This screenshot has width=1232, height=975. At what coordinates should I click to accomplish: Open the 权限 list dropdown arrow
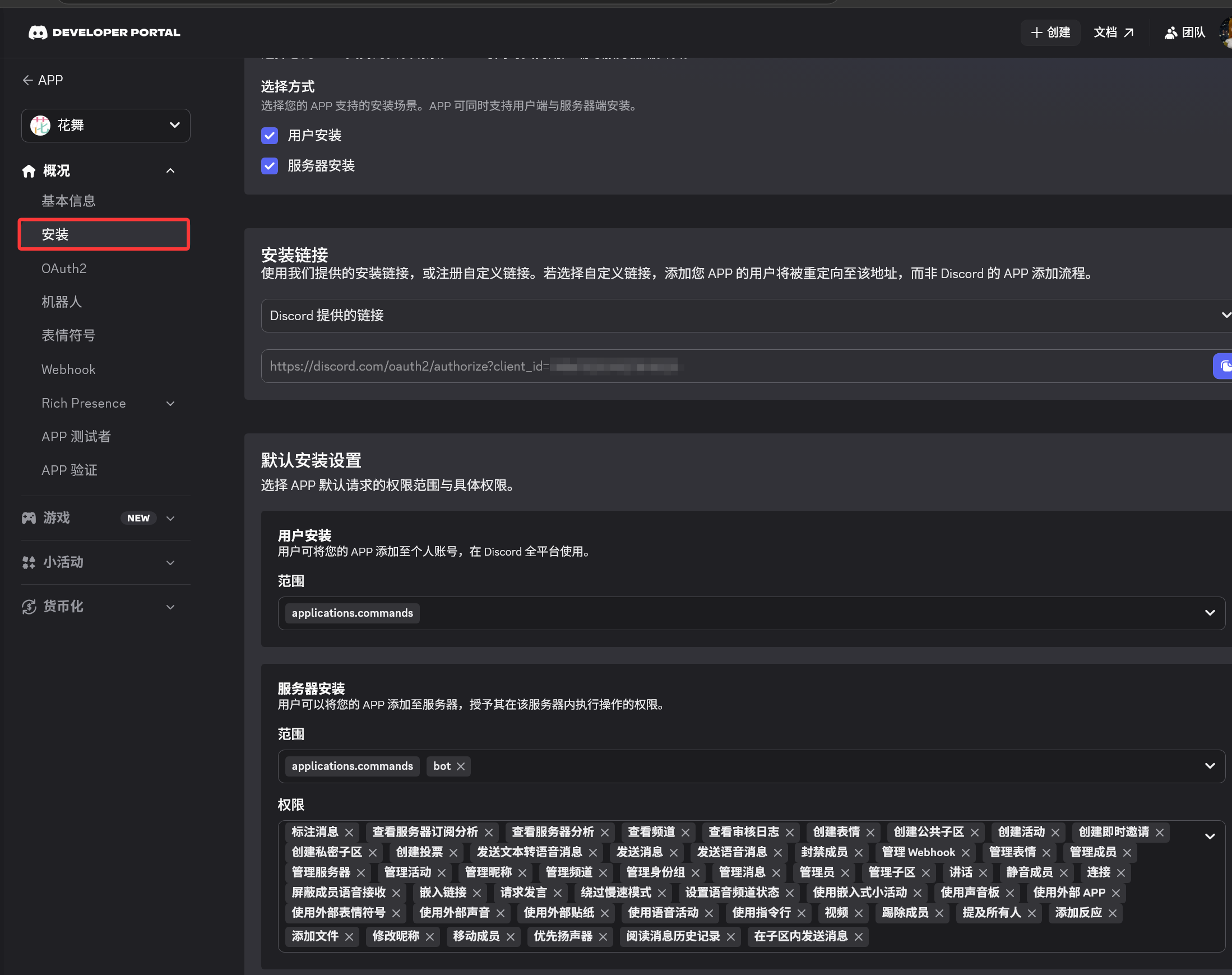click(1210, 837)
